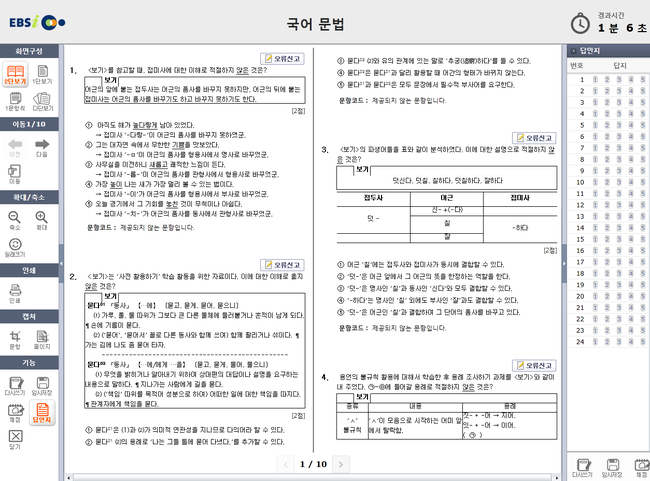Image resolution: width=650 pixels, height=481 pixels.
Task: Go to previous page via bottom pager arrow
Action: (x=286, y=464)
